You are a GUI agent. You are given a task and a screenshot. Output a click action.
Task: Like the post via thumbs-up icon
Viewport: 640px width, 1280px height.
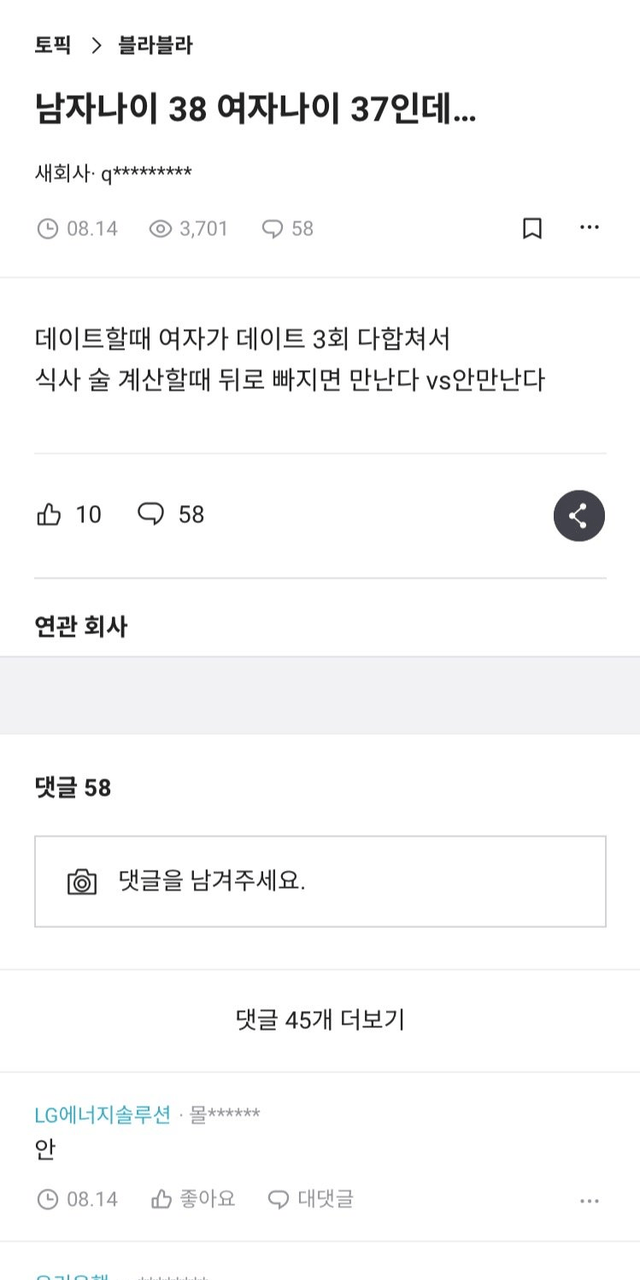[x=49, y=515]
